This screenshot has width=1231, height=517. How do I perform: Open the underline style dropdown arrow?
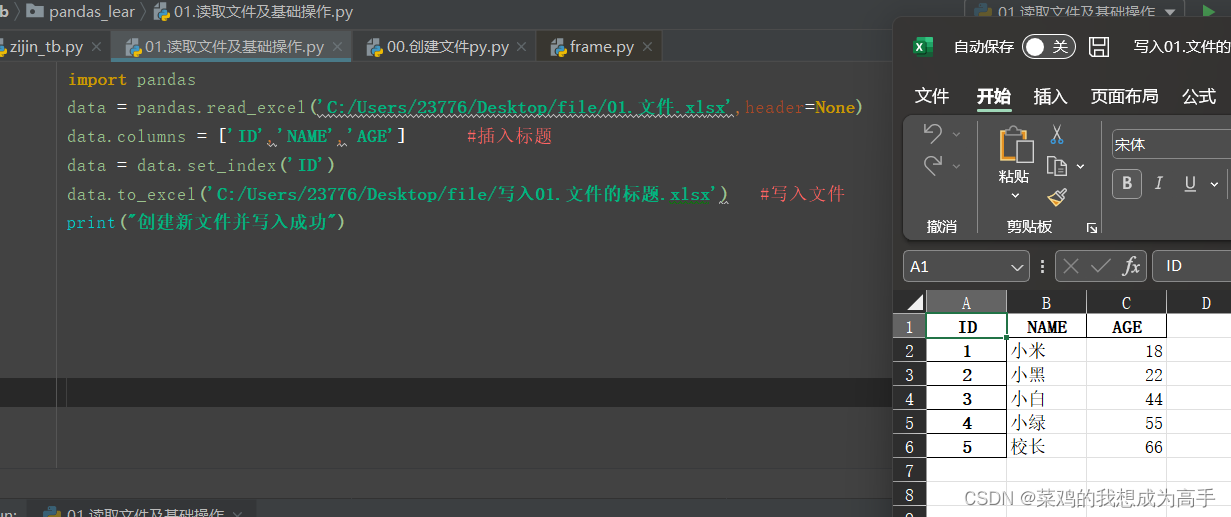click(x=1214, y=184)
